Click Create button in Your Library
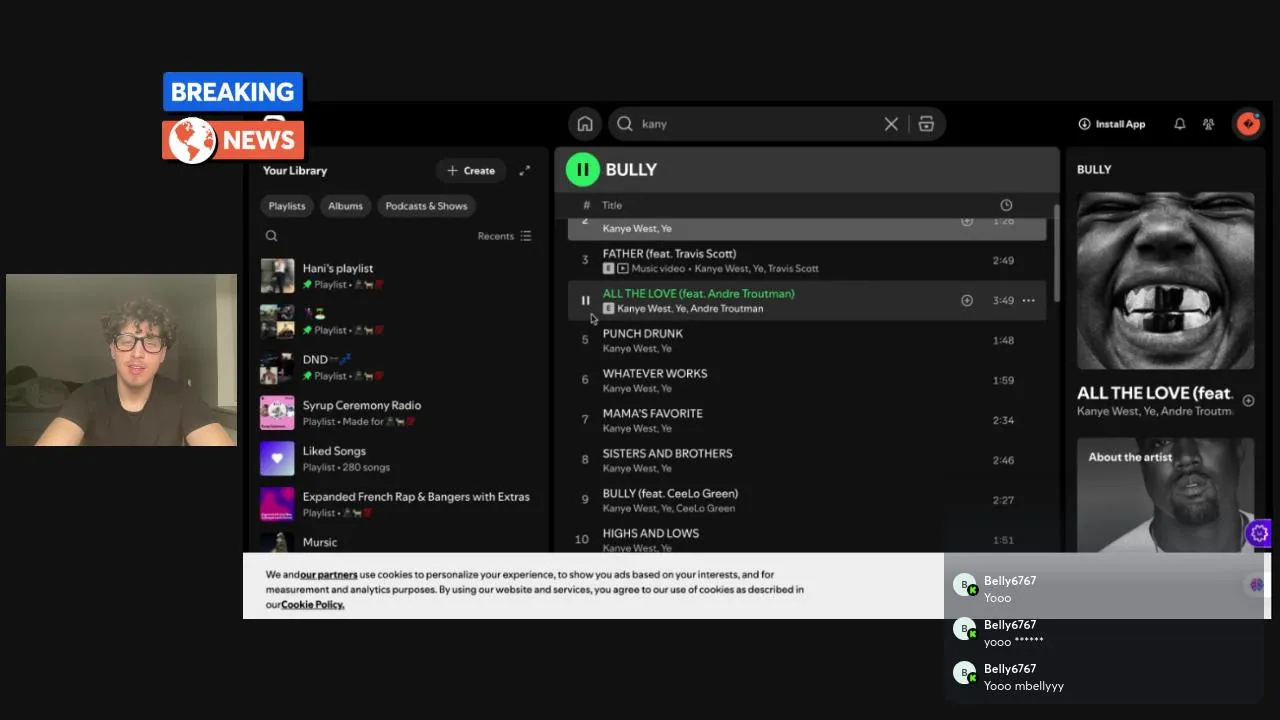The image size is (1280, 720). (x=471, y=171)
